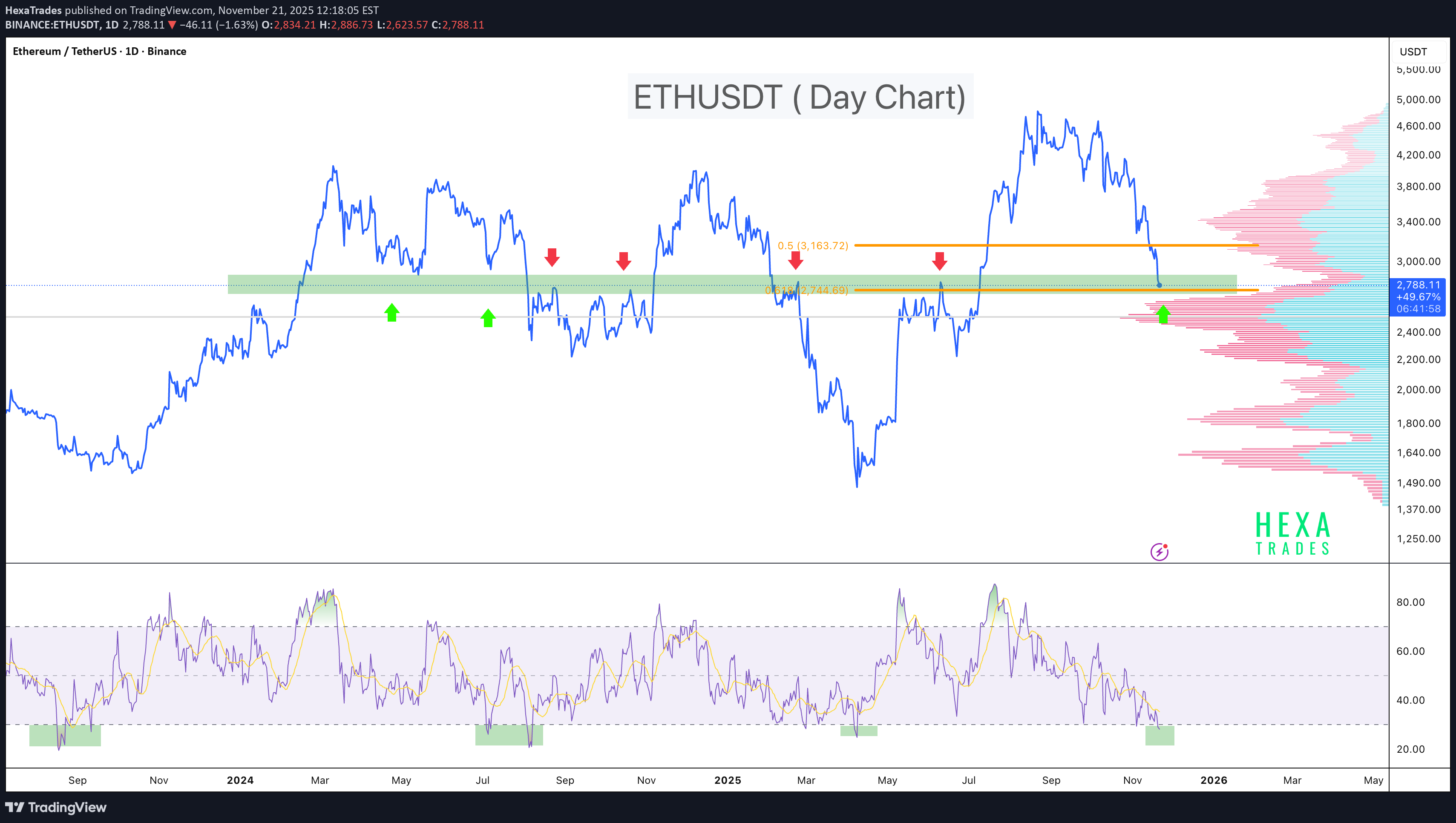Click the green up arrow near current price

click(1162, 314)
